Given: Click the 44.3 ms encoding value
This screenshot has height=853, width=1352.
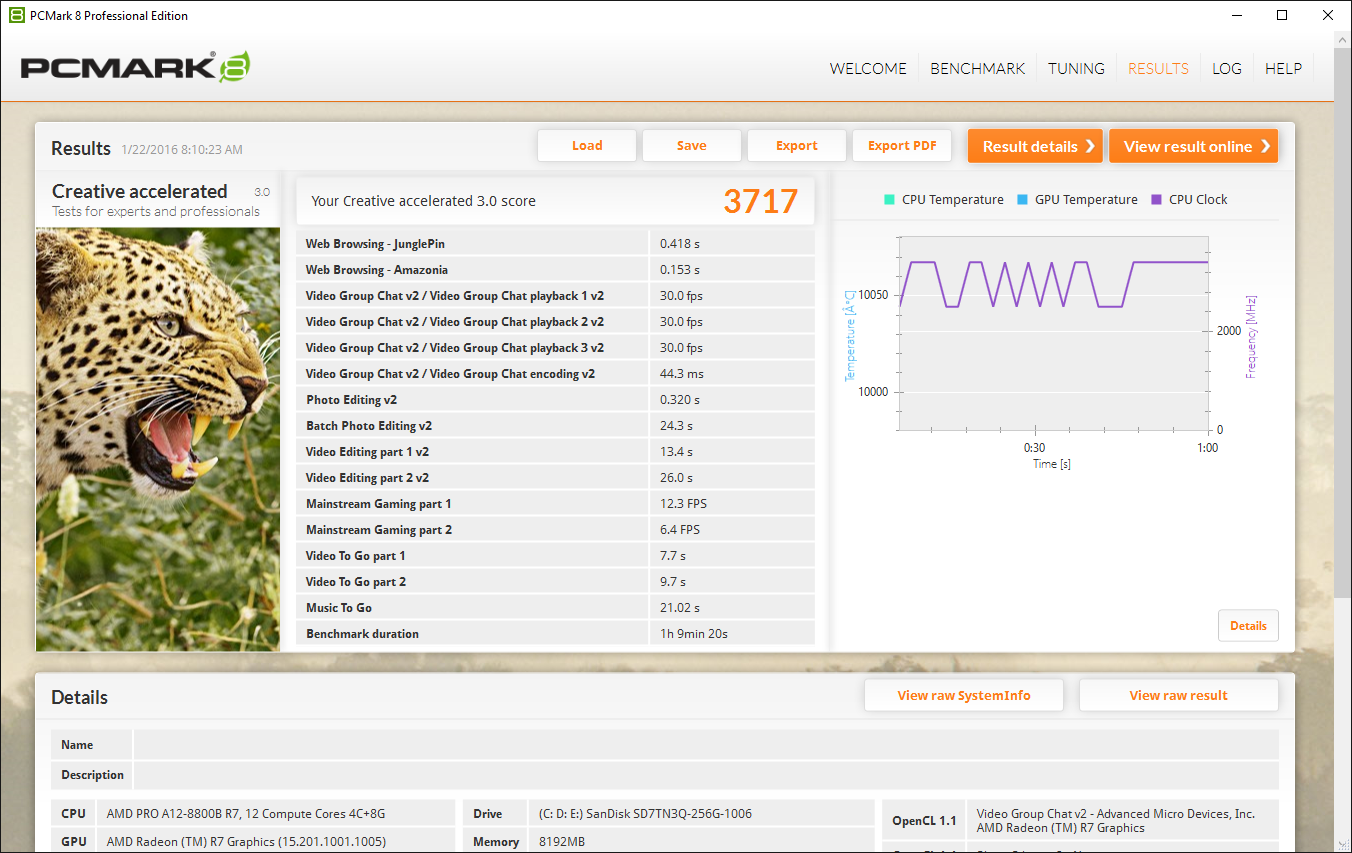Looking at the screenshot, I should tap(682, 373).
